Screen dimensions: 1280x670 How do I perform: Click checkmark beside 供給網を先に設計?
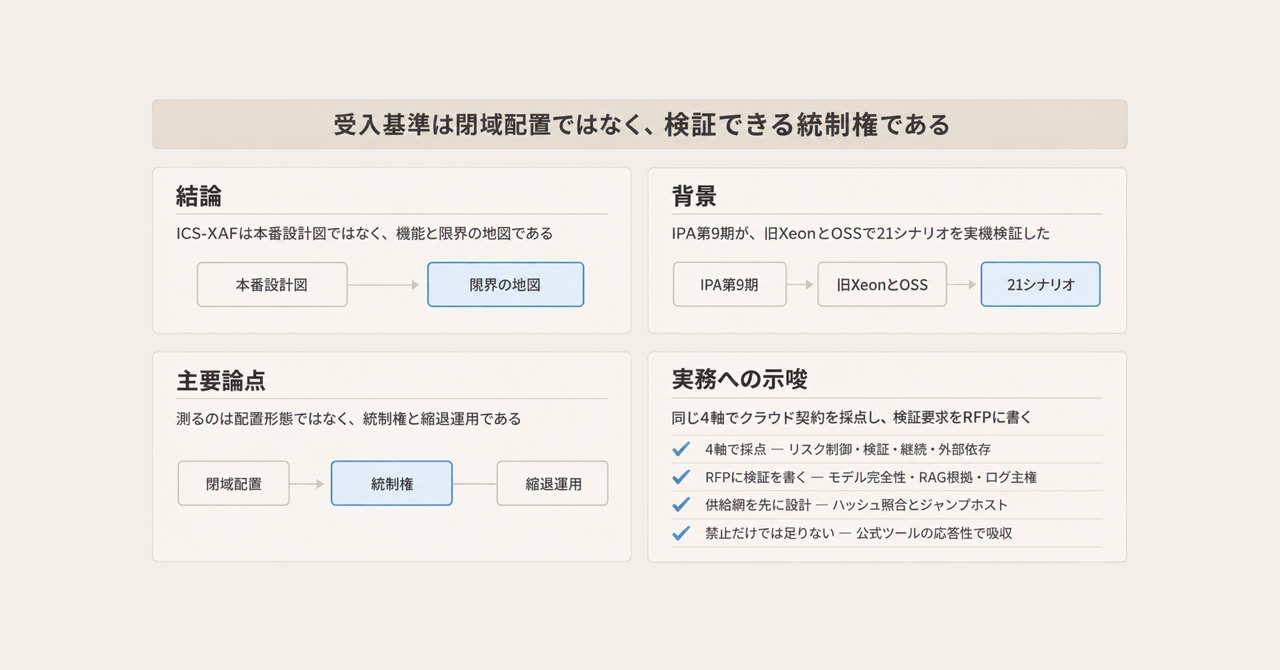coord(682,505)
